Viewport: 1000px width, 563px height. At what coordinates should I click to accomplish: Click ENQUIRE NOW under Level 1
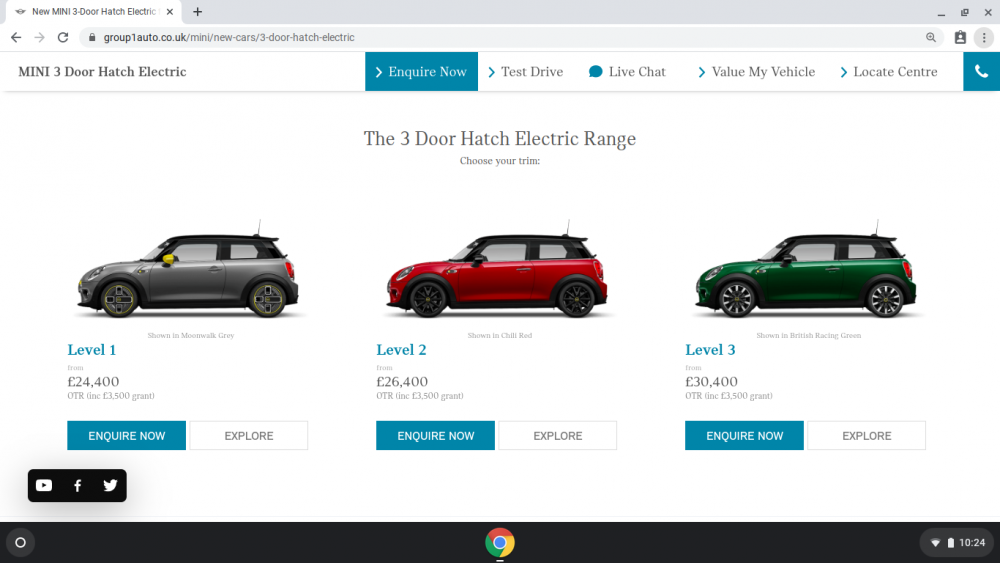[x=126, y=435]
